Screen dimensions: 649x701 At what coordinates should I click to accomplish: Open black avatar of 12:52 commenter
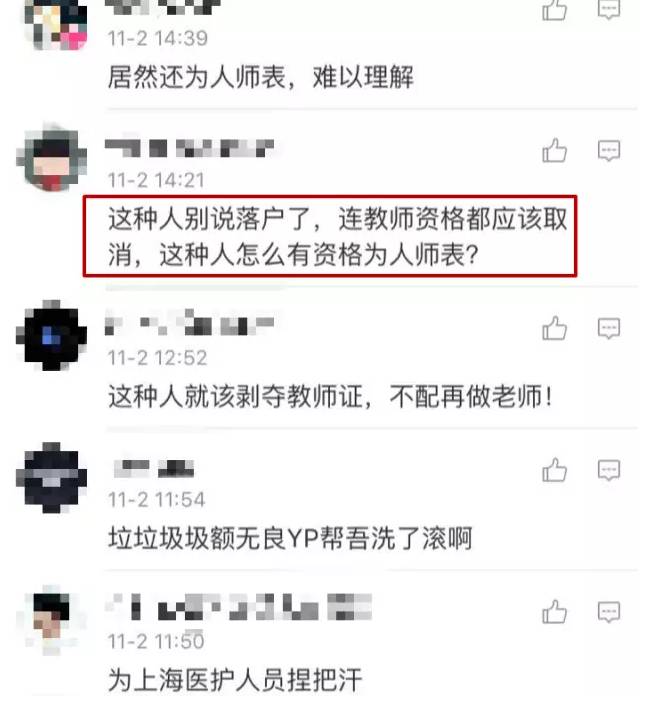point(51,335)
